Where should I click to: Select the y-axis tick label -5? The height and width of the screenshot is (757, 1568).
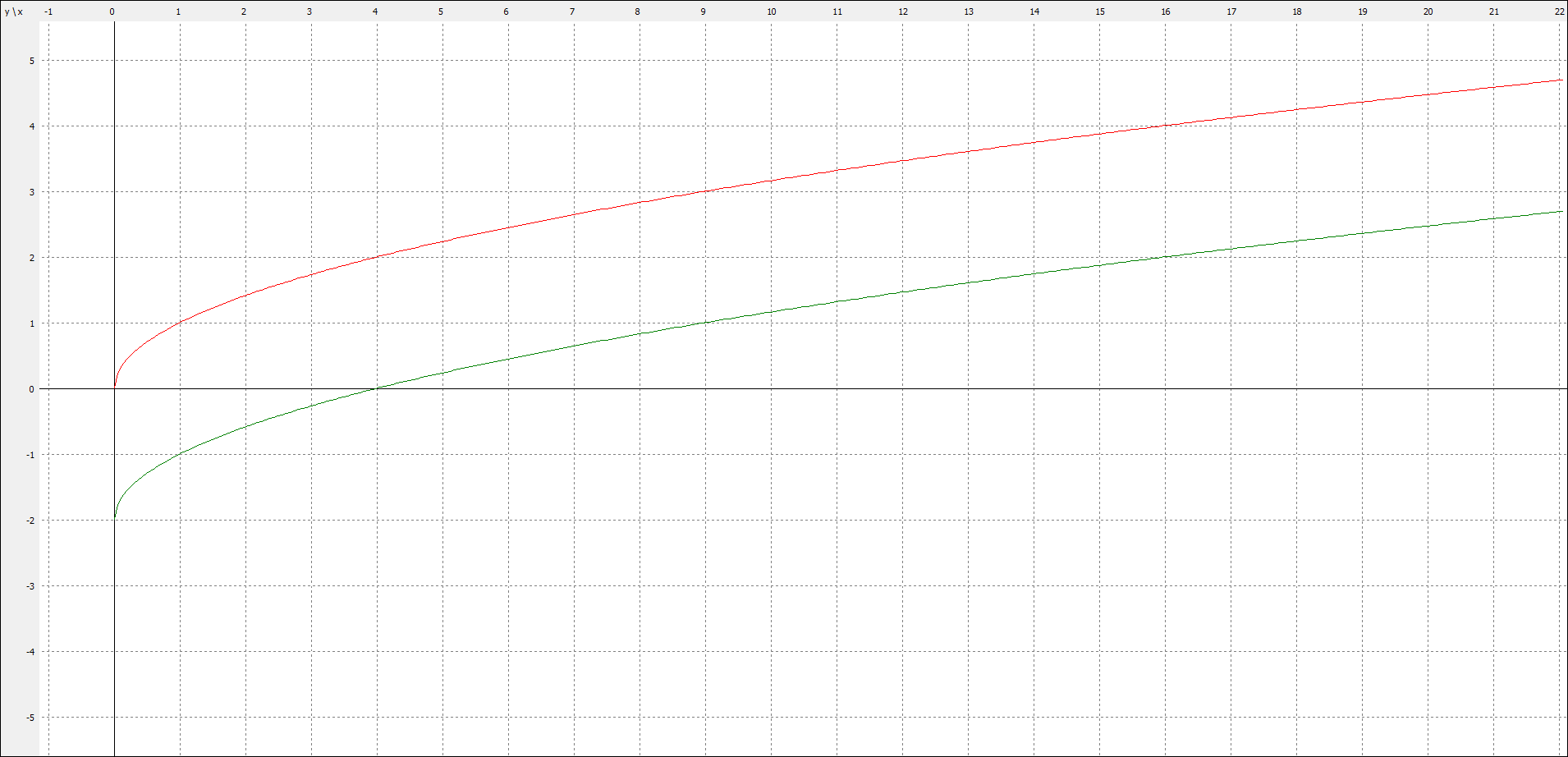pyautogui.click(x=30, y=718)
